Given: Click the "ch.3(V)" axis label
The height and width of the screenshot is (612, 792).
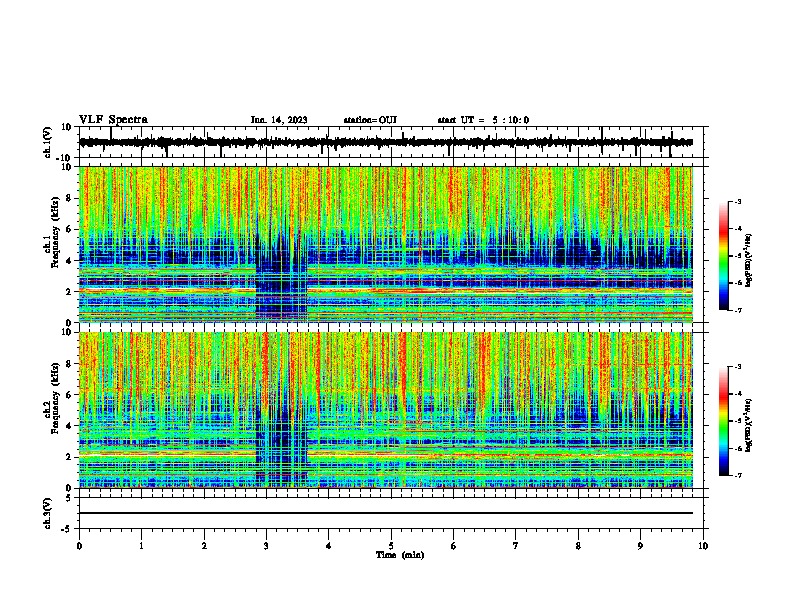Looking at the screenshot, I should (x=48, y=513).
